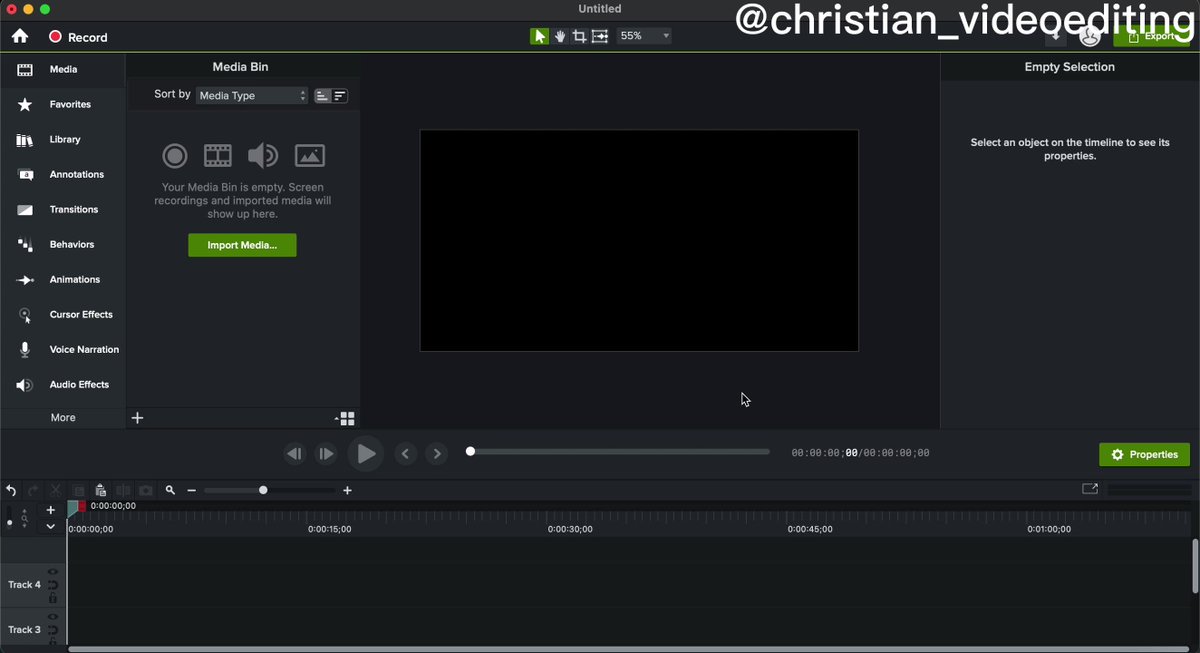Switch Media Bin sort to ascending order icon
Screen dimensions: 1200x653
(x=322, y=96)
